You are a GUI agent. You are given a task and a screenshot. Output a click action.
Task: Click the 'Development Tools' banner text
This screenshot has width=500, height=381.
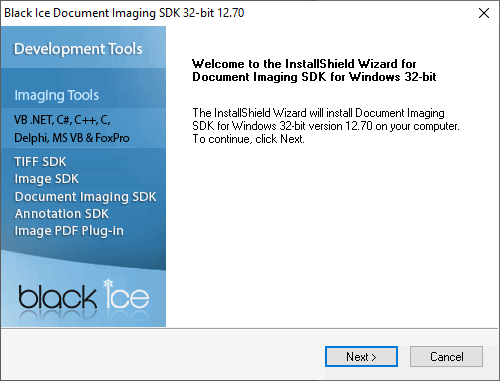tap(78, 49)
